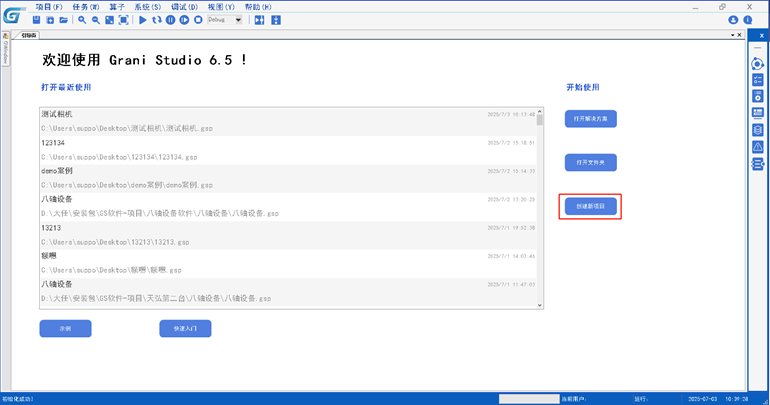Open the 系统(S) menu
The image size is (770, 405).
[x=148, y=7]
